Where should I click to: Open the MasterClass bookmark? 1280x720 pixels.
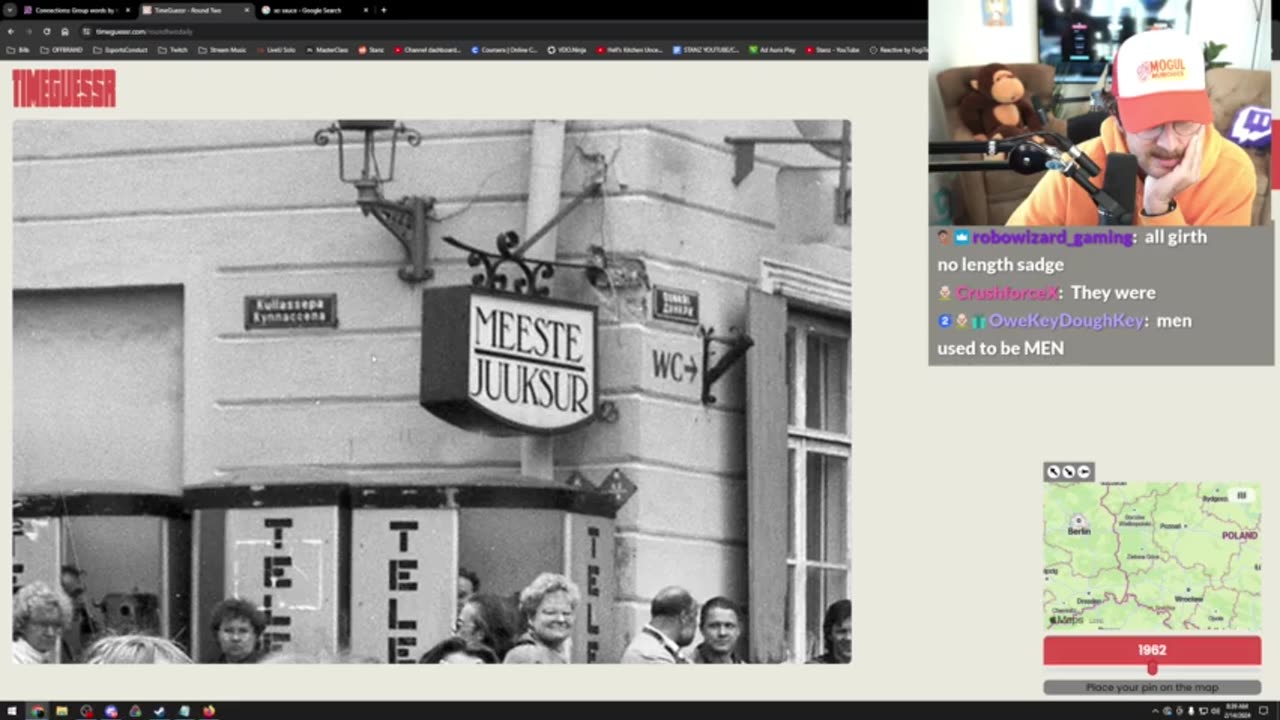(x=327, y=49)
